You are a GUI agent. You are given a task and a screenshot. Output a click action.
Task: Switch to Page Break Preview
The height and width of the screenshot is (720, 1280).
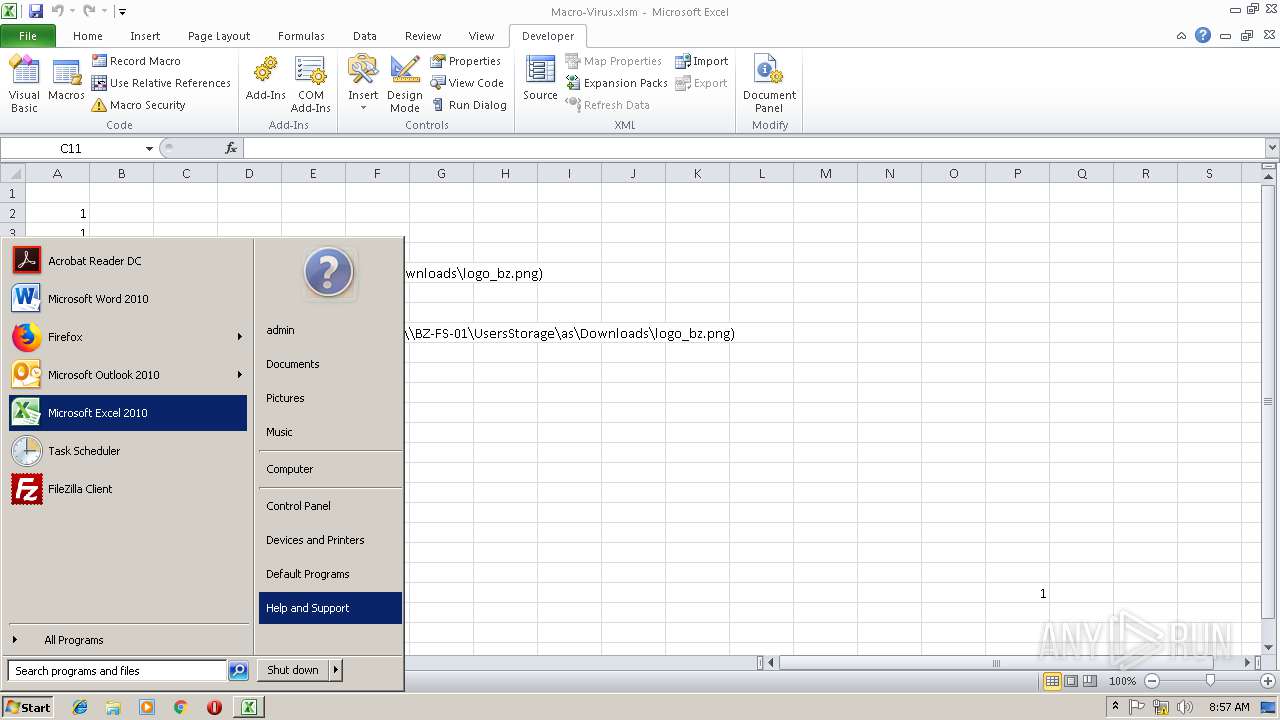point(1089,681)
